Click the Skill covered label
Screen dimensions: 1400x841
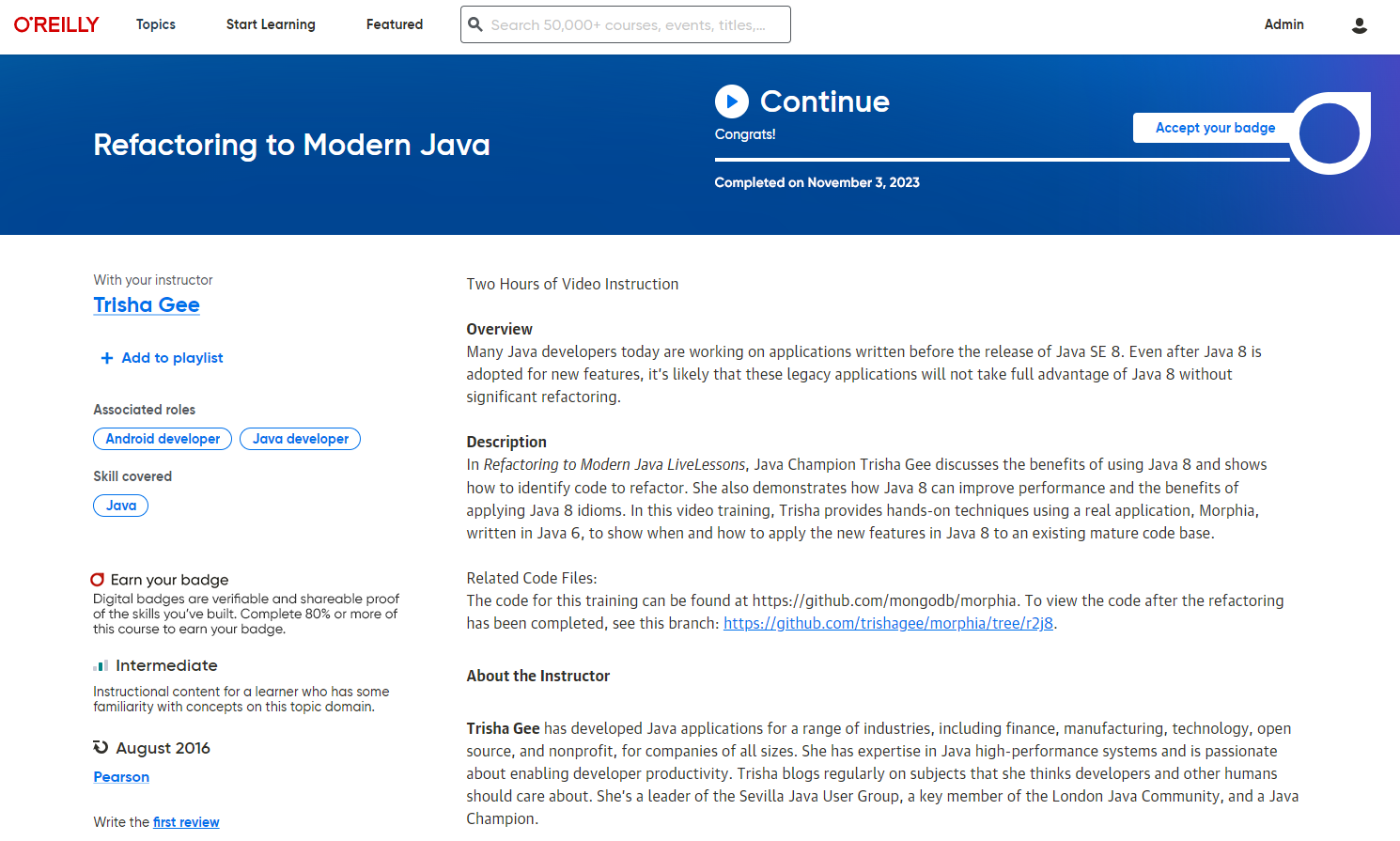pyautogui.click(x=132, y=476)
